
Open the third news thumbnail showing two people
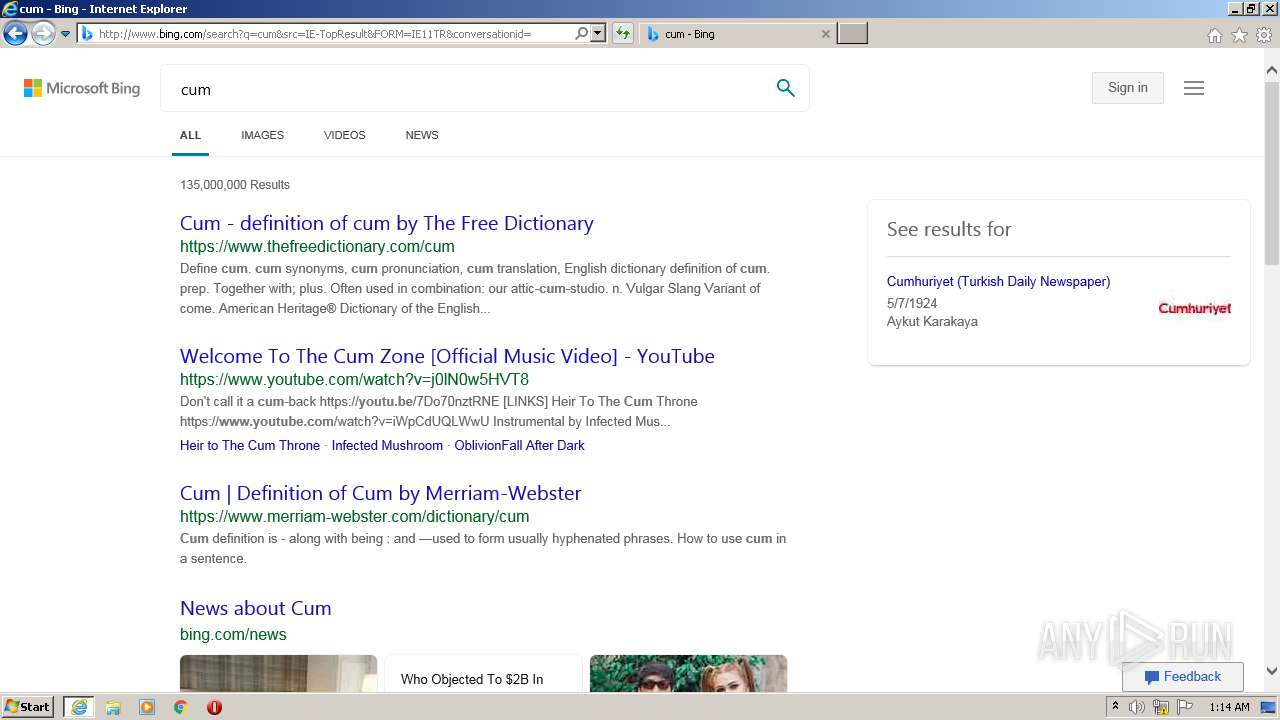(688, 673)
